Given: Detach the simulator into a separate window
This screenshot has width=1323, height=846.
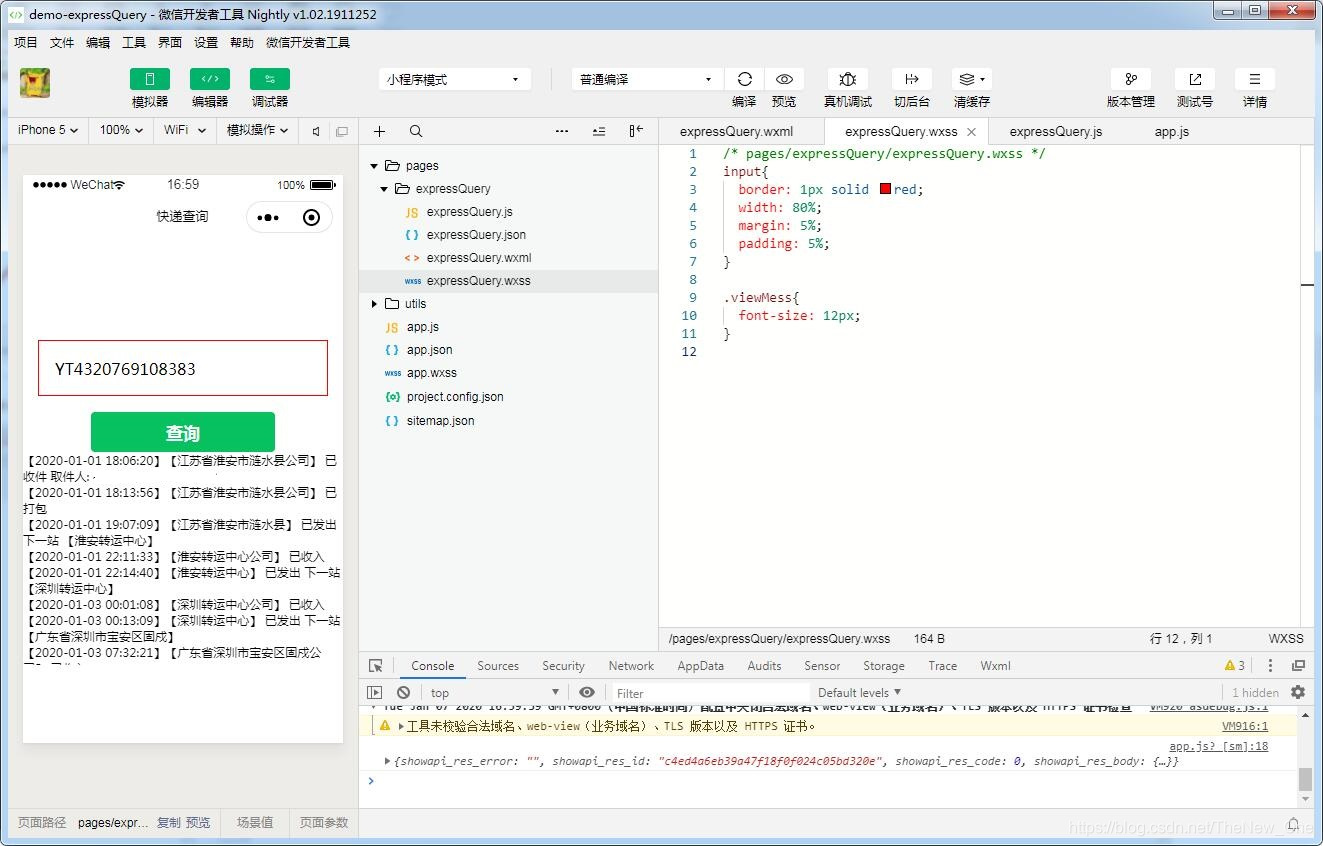Looking at the screenshot, I should (x=342, y=131).
